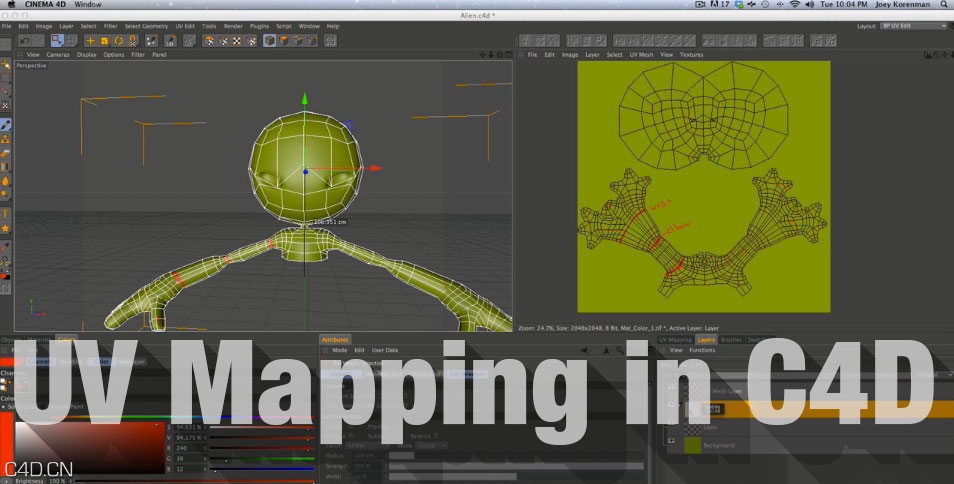
Task: Click the Wi-Fi status icon
Action: pos(795,4)
